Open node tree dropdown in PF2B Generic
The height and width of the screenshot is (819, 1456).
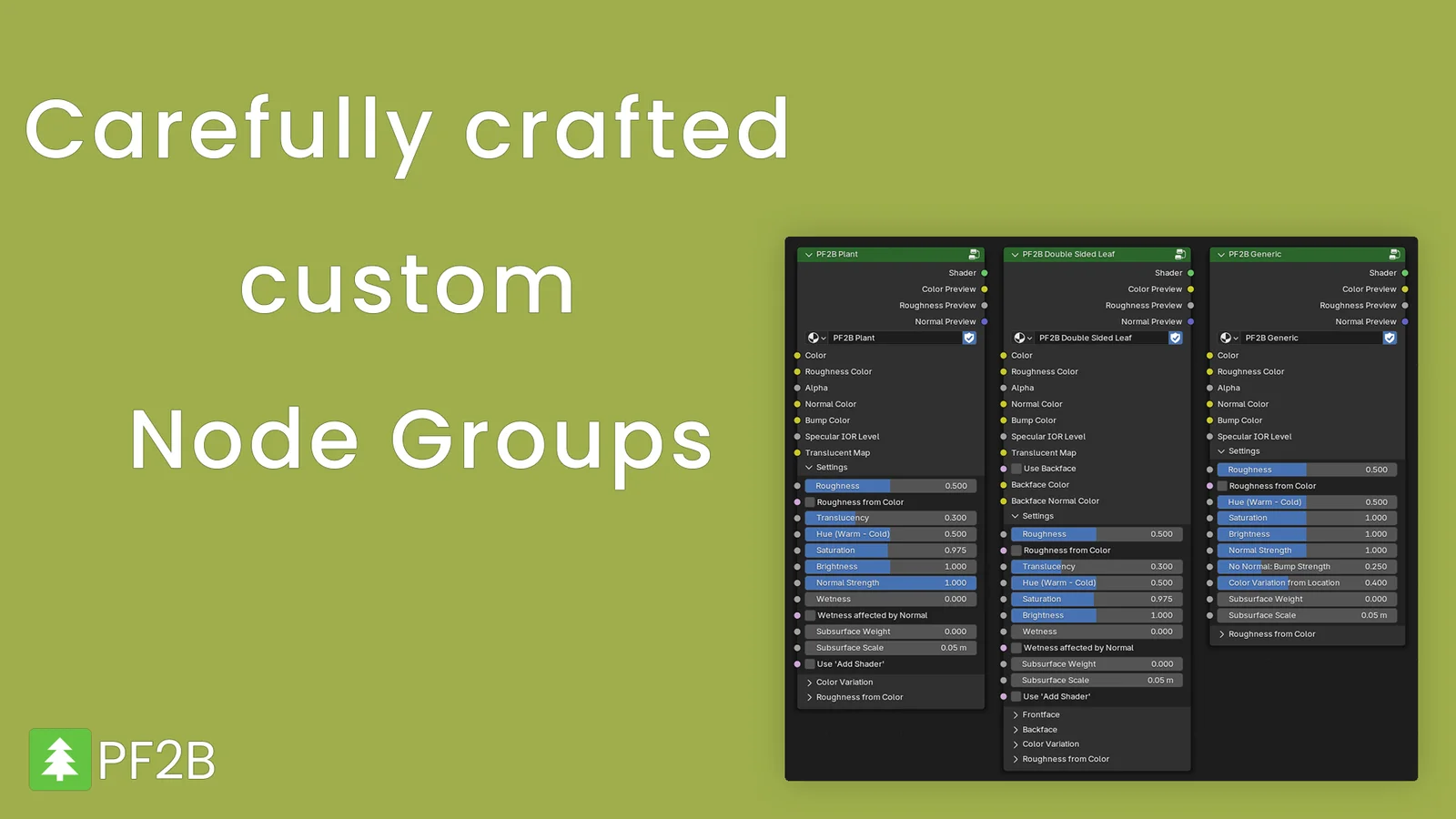click(1228, 338)
